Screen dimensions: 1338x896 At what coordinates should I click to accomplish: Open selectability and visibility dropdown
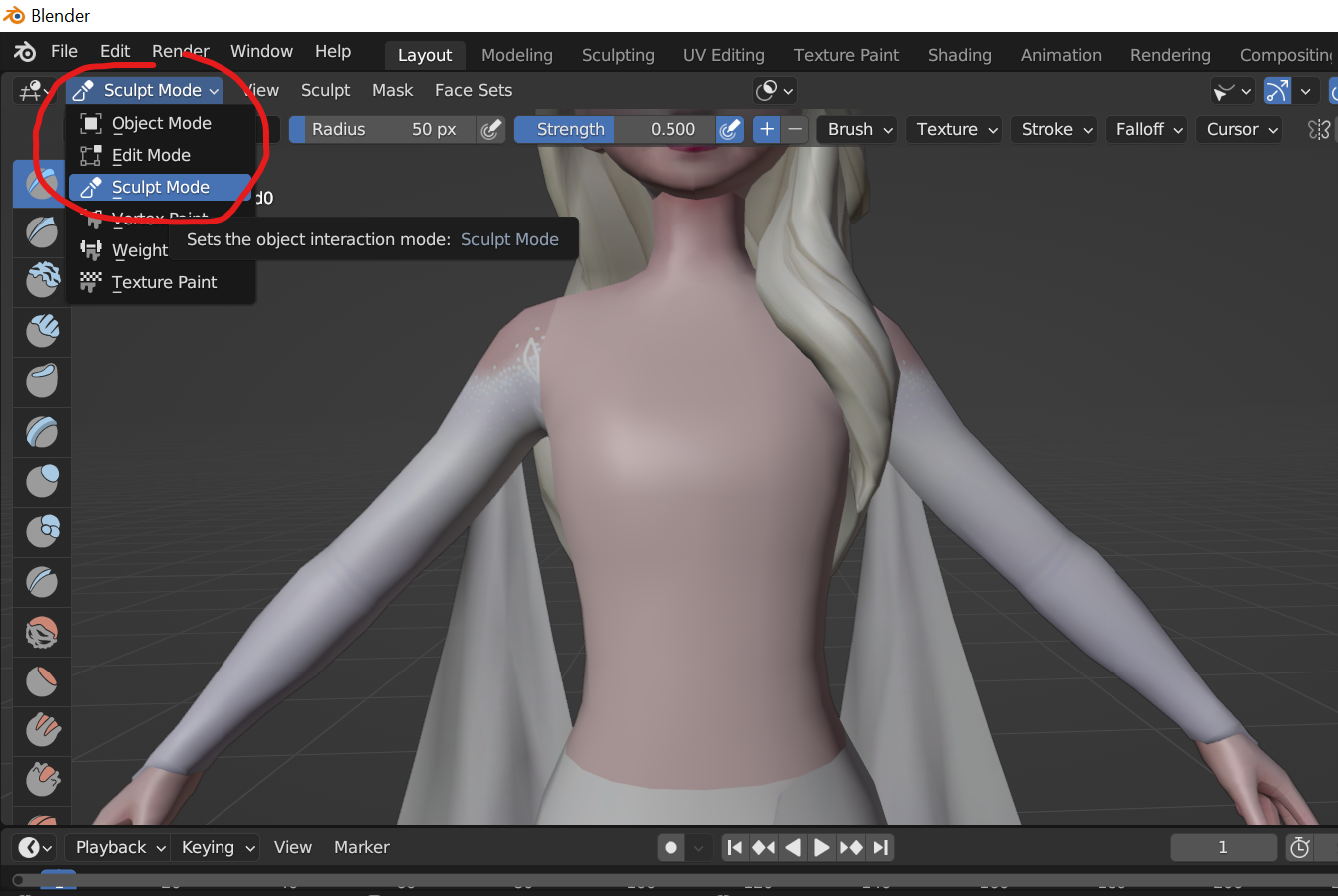(x=1232, y=91)
